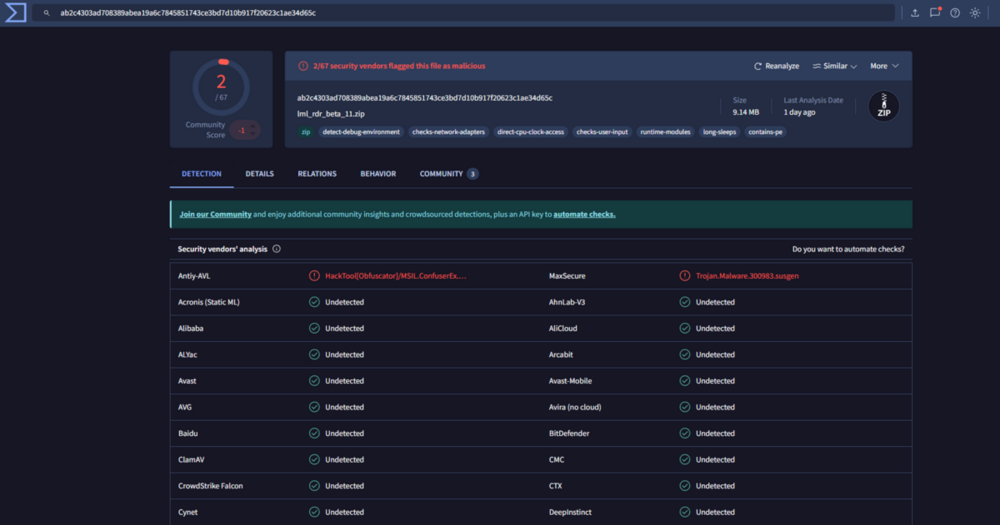Click the checks-user-input tag
The image size is (1000, 525).
pyautogui.click(x=602, y=132)
